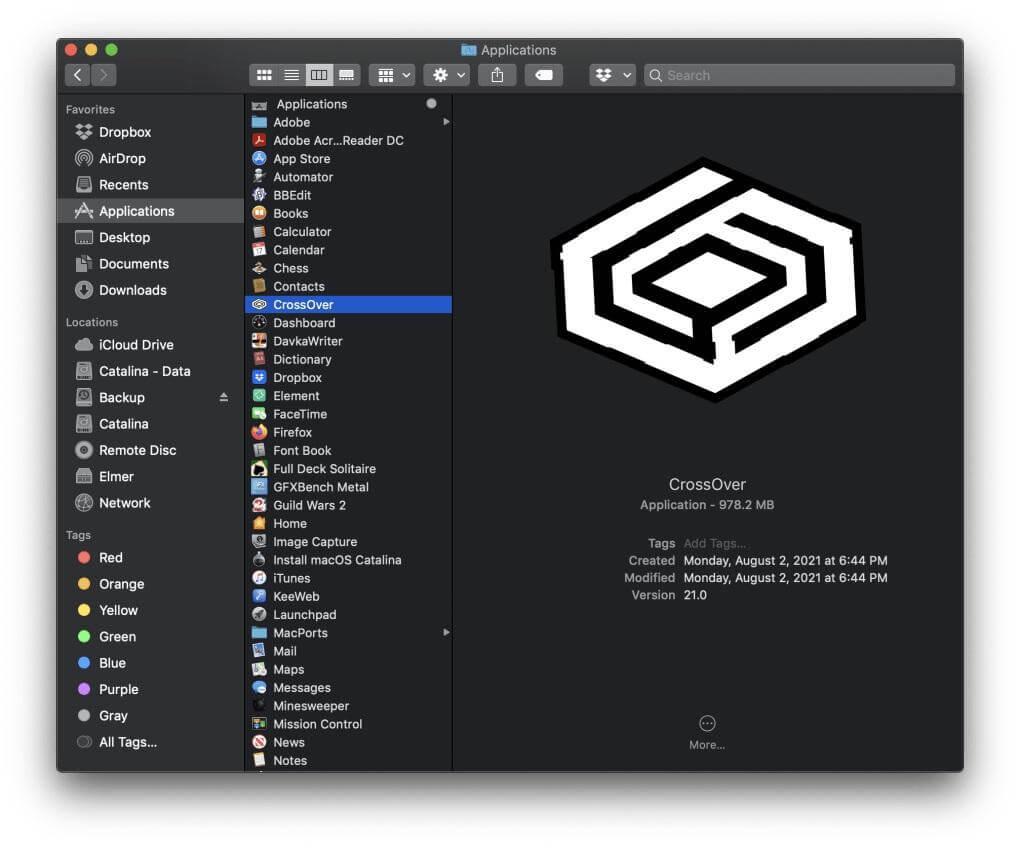The image size is (1020, 847).
Task: Select the FaceTime app icon
Action: pos(259,414)
